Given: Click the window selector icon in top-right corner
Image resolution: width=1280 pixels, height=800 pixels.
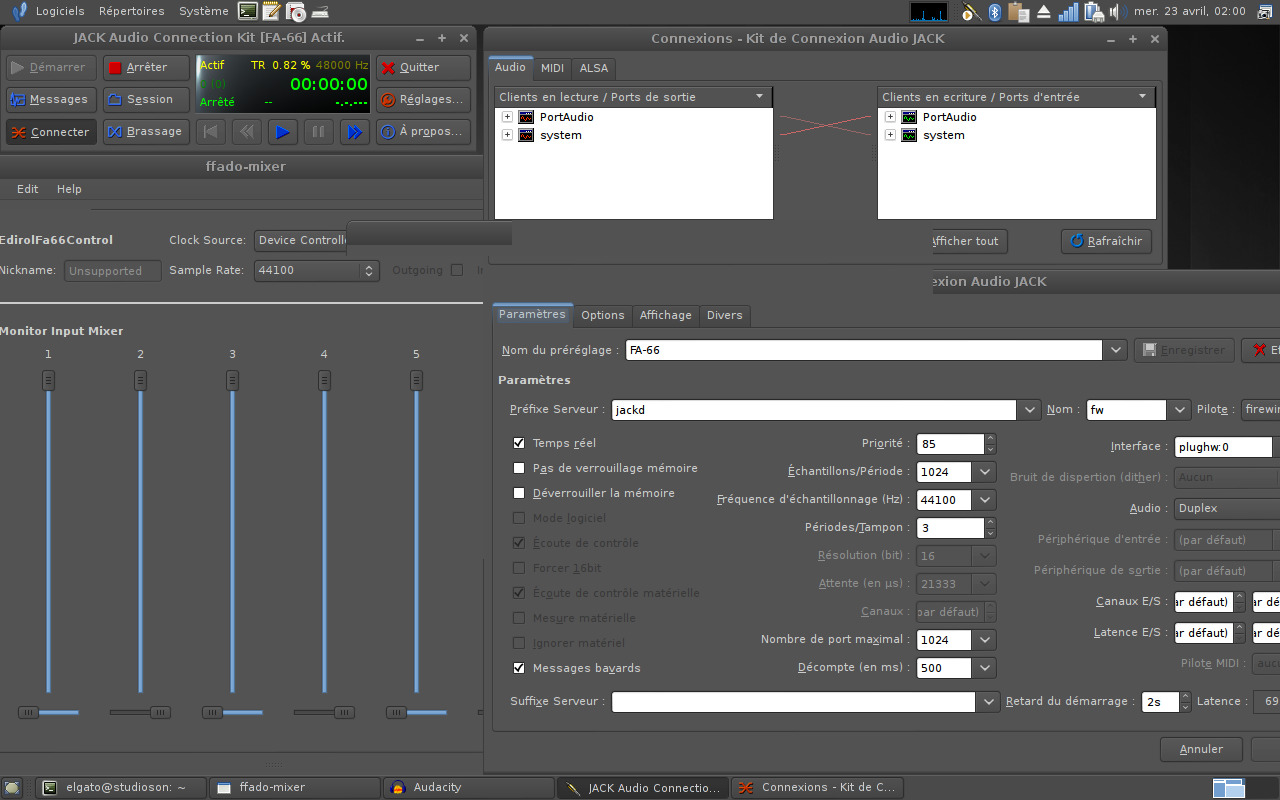Looking at the screenshot, I should pyautogui.click(x=1266, y=12).
